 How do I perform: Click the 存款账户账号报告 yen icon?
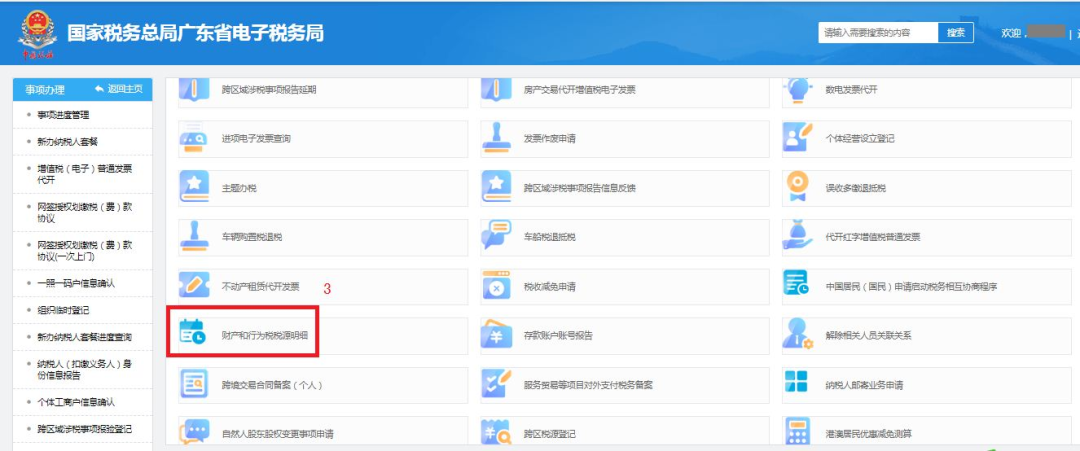(496, 335)
